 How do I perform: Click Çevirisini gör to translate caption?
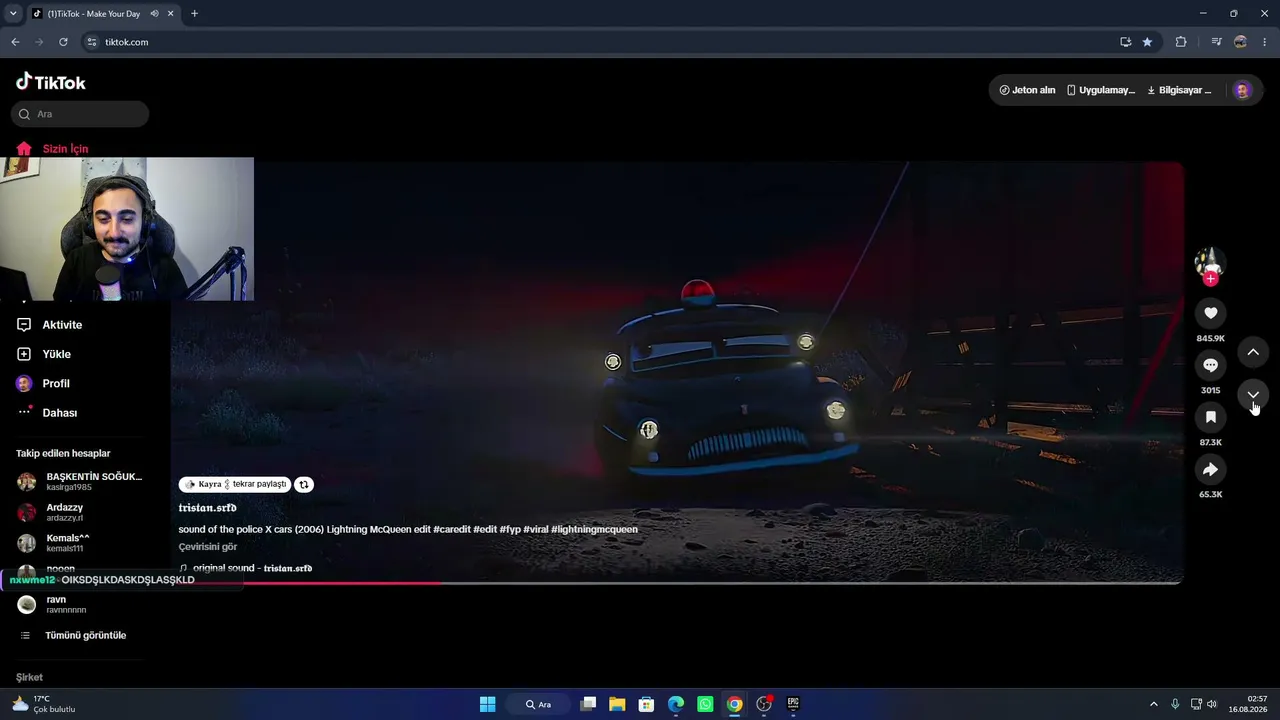[208, 547]
